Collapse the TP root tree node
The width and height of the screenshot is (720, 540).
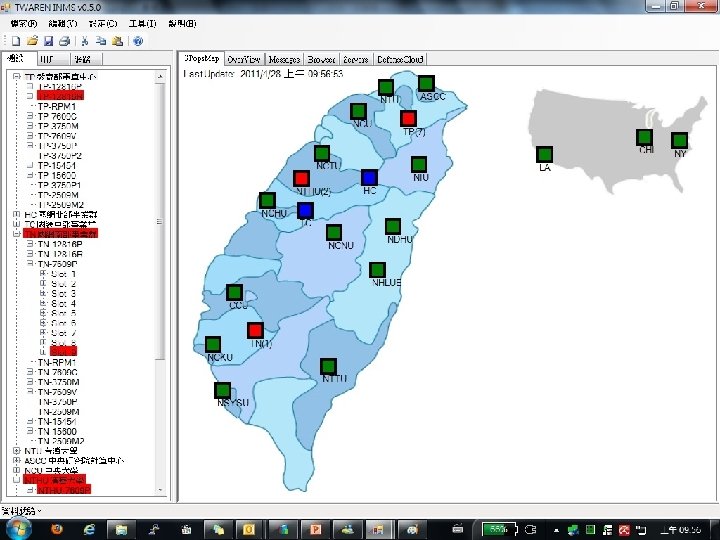17,77
